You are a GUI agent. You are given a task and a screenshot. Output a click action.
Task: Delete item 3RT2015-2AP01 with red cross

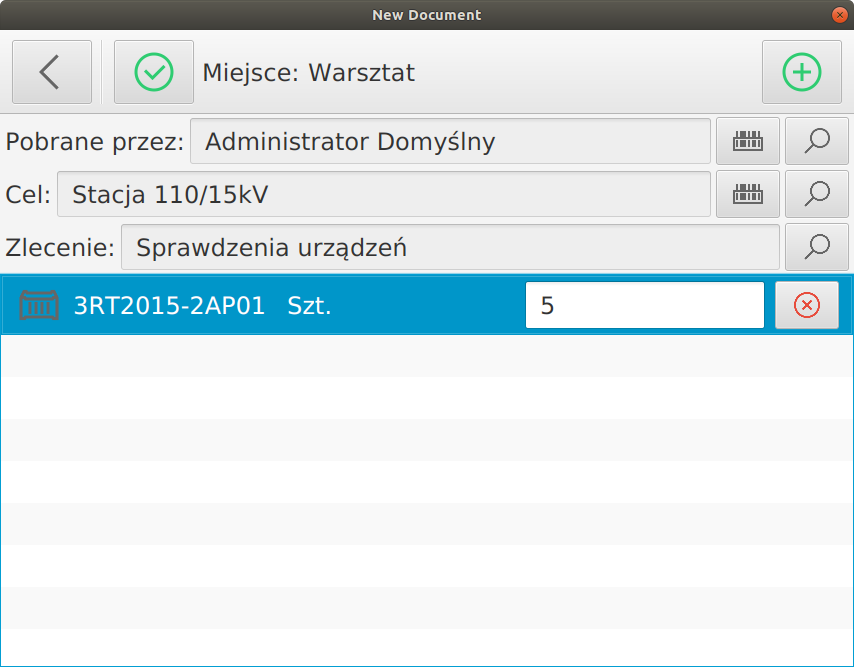(x=807, y=304)
